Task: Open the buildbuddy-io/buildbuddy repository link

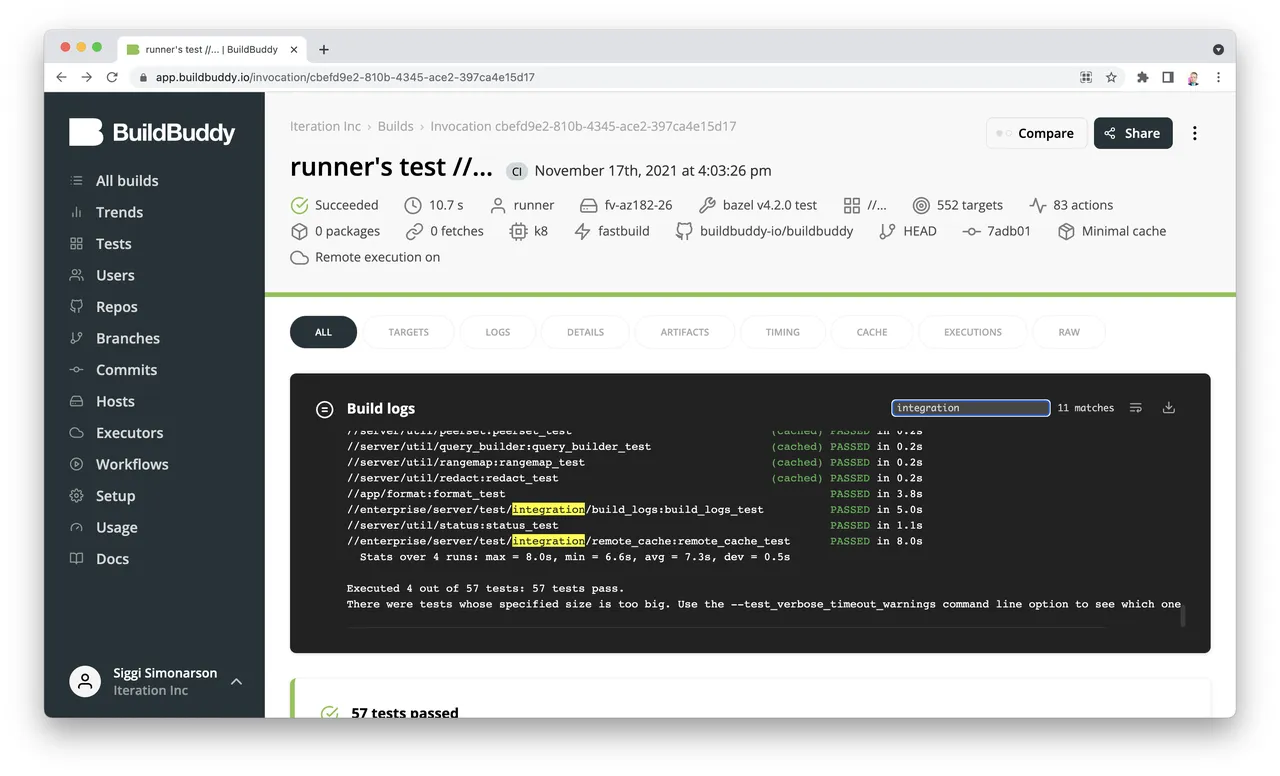Action: point(764,231)
